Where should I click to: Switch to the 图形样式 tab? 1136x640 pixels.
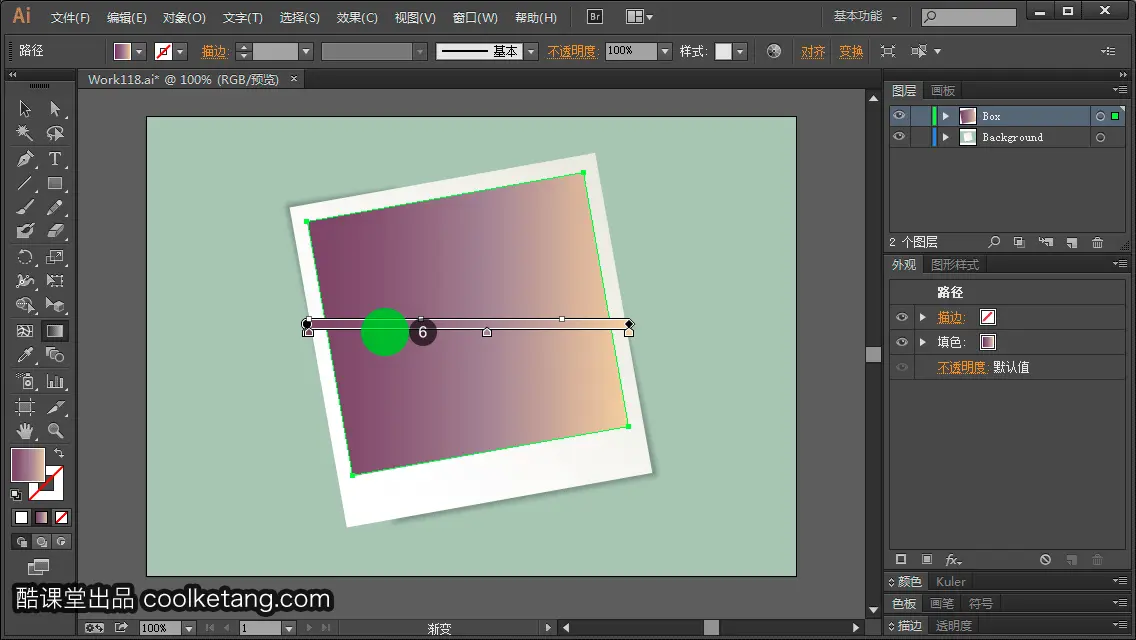pyautogui.click(x=955, y=265)
